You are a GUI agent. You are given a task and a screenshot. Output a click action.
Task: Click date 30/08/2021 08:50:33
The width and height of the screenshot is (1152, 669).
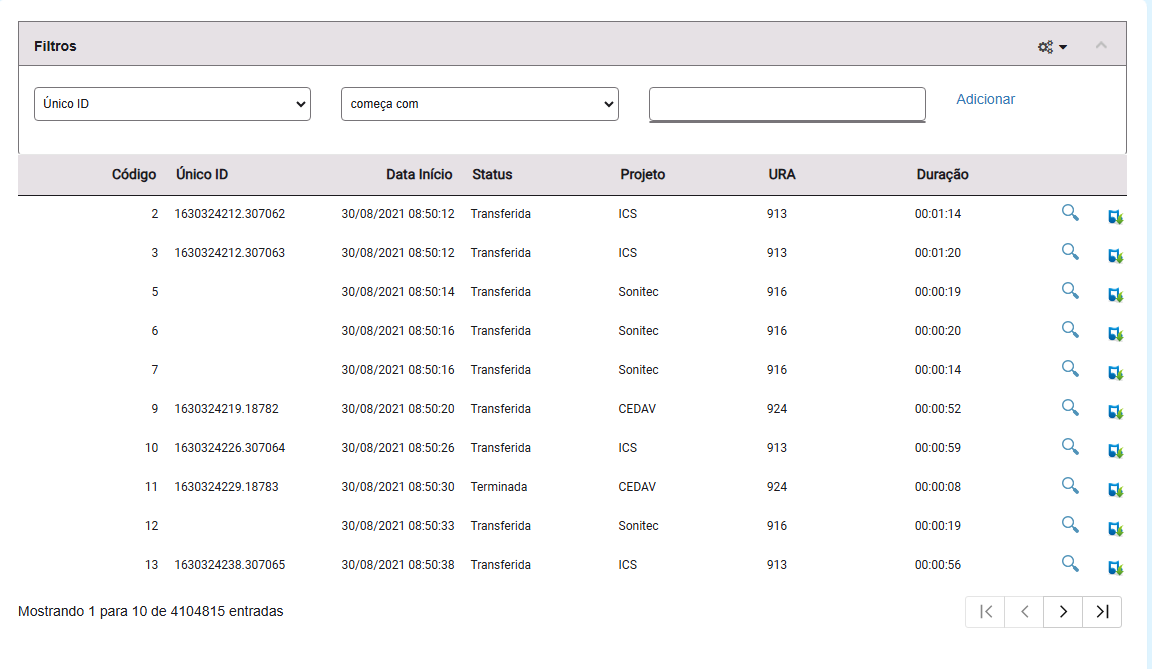398,526
